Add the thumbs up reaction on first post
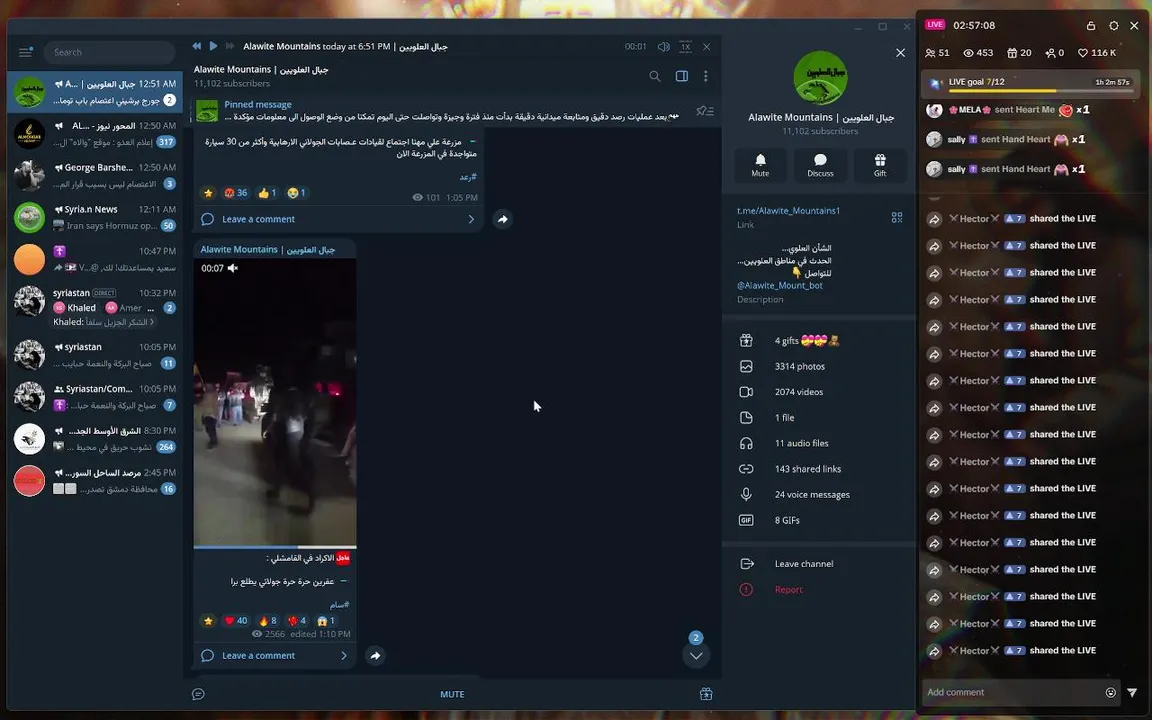The width and height of the screenshot is (1152, 720). click(267, 193)
